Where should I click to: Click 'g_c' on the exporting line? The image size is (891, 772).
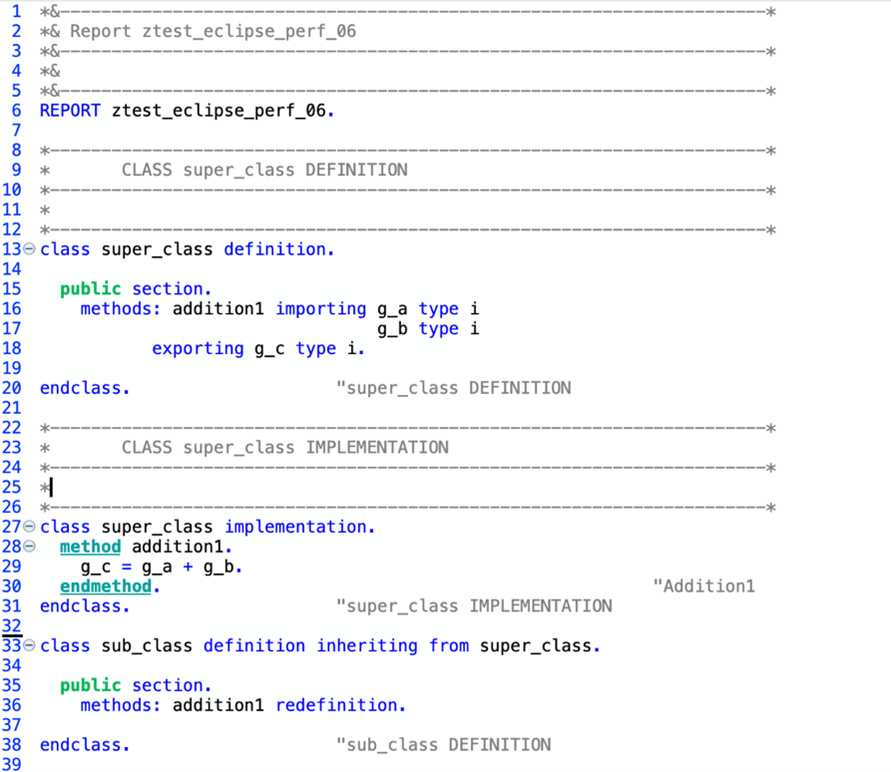[269, 348]
